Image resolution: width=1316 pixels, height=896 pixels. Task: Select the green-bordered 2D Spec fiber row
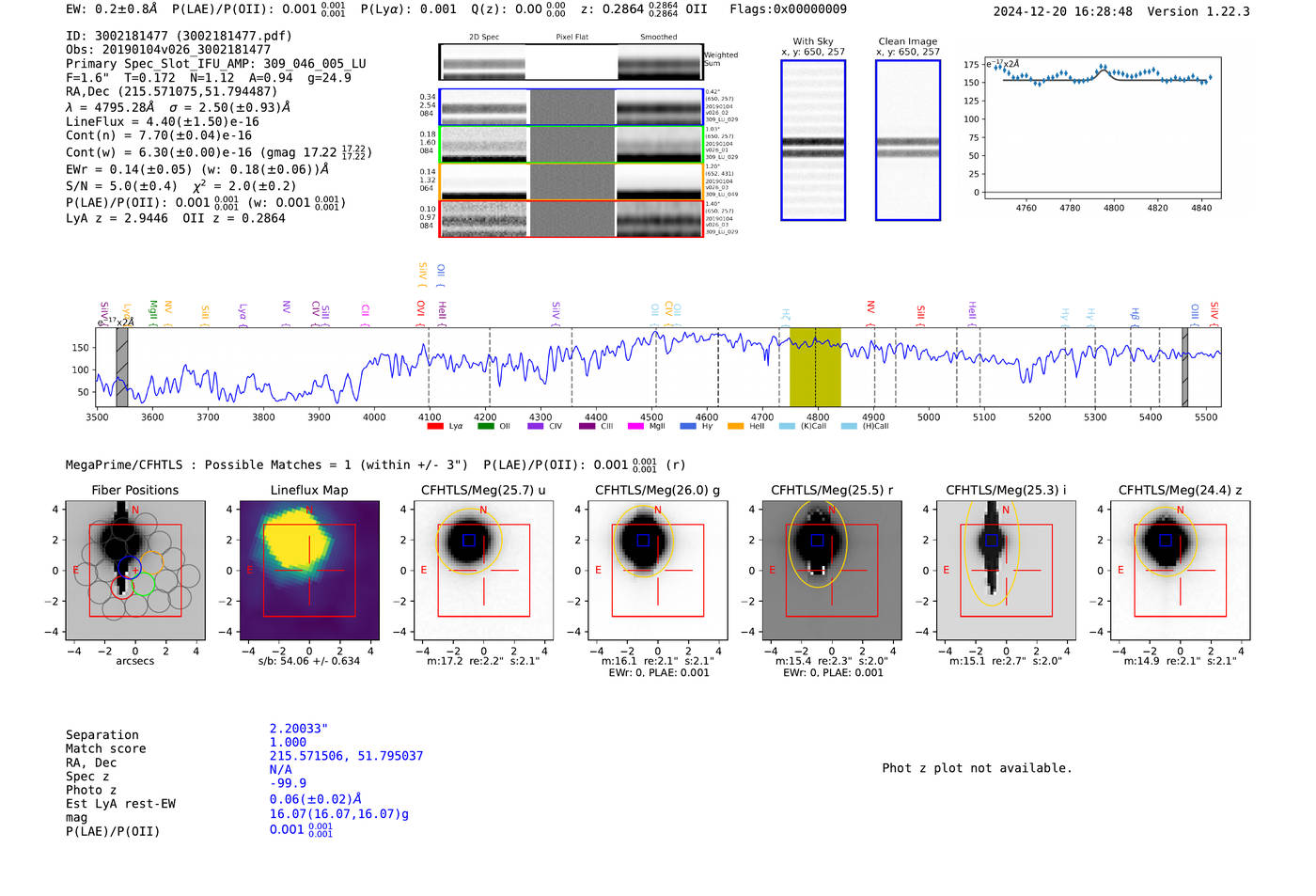click(572, 145)
